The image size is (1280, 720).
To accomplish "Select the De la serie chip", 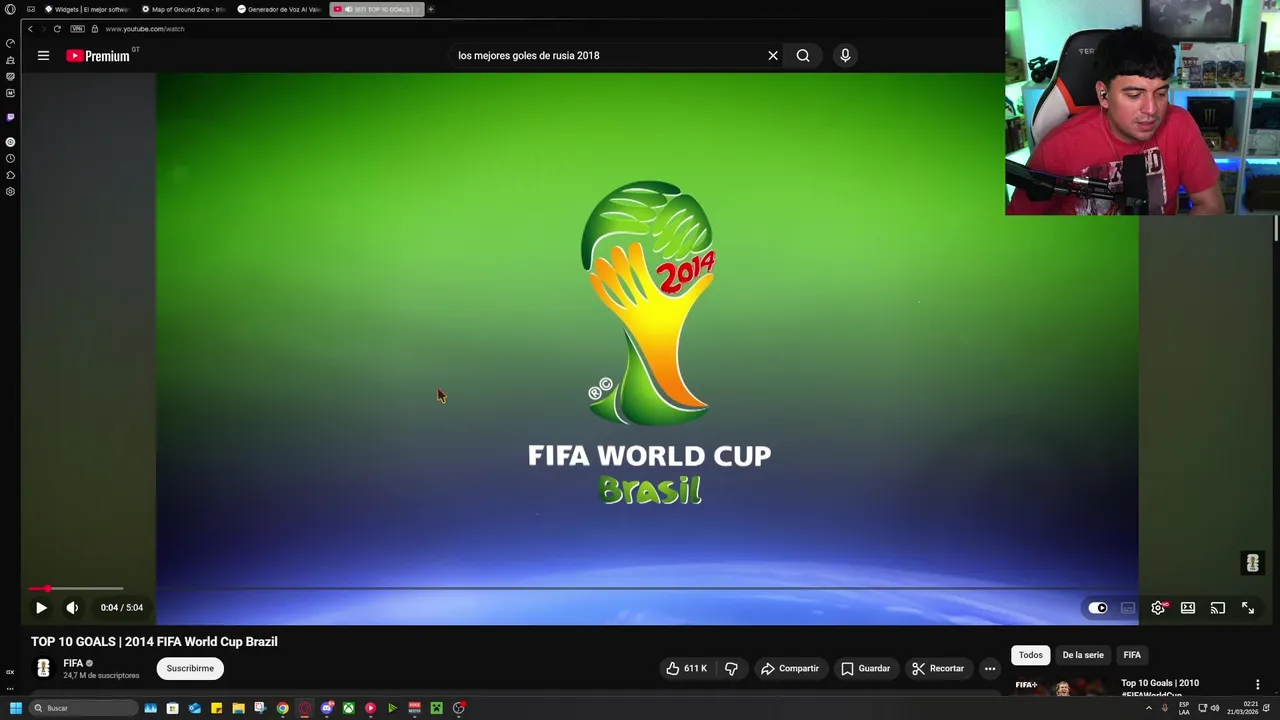I will [1083, 655].
